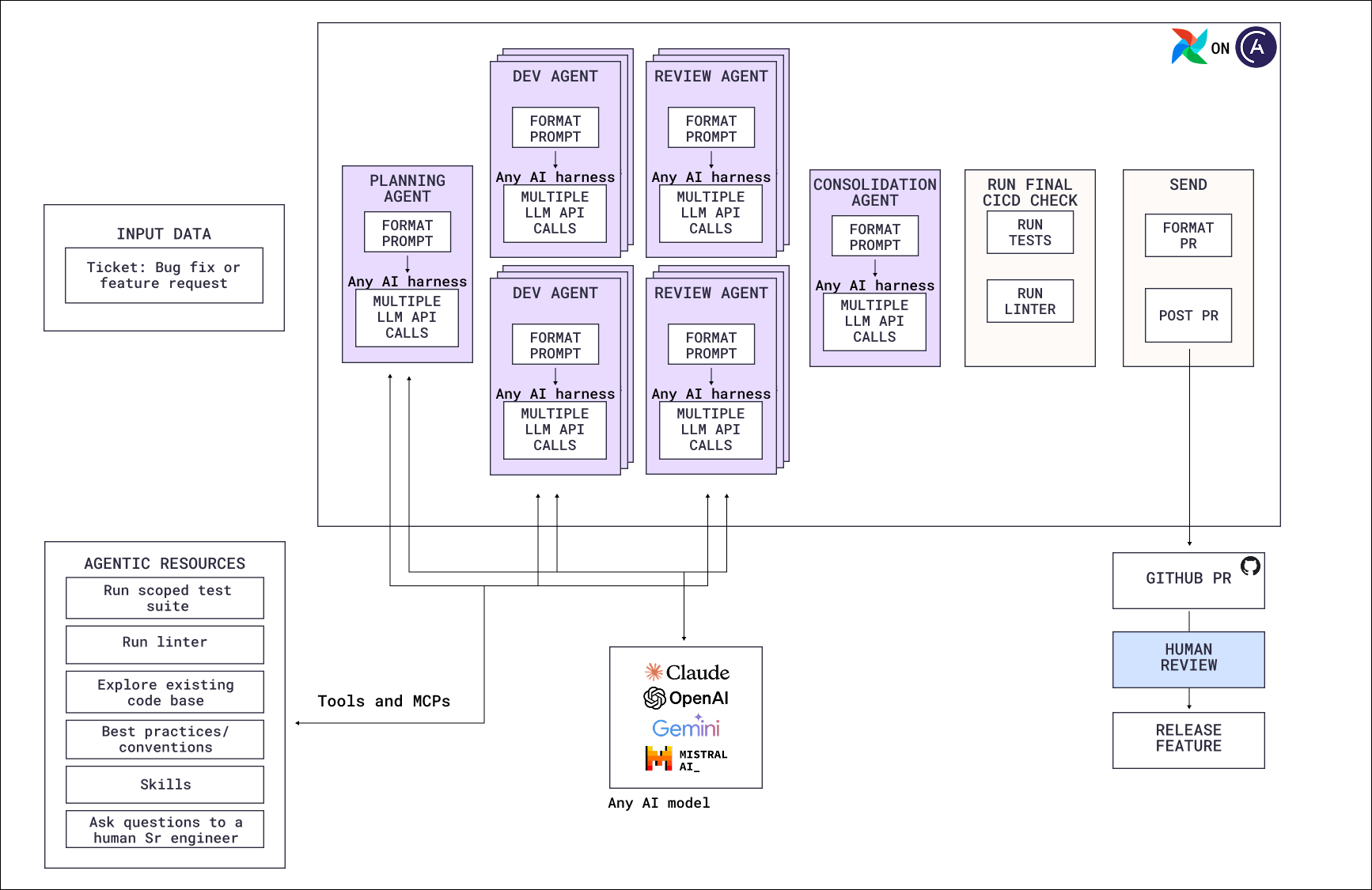Select FORMAT PROMPT in top Review Agent

pos(711,127)
